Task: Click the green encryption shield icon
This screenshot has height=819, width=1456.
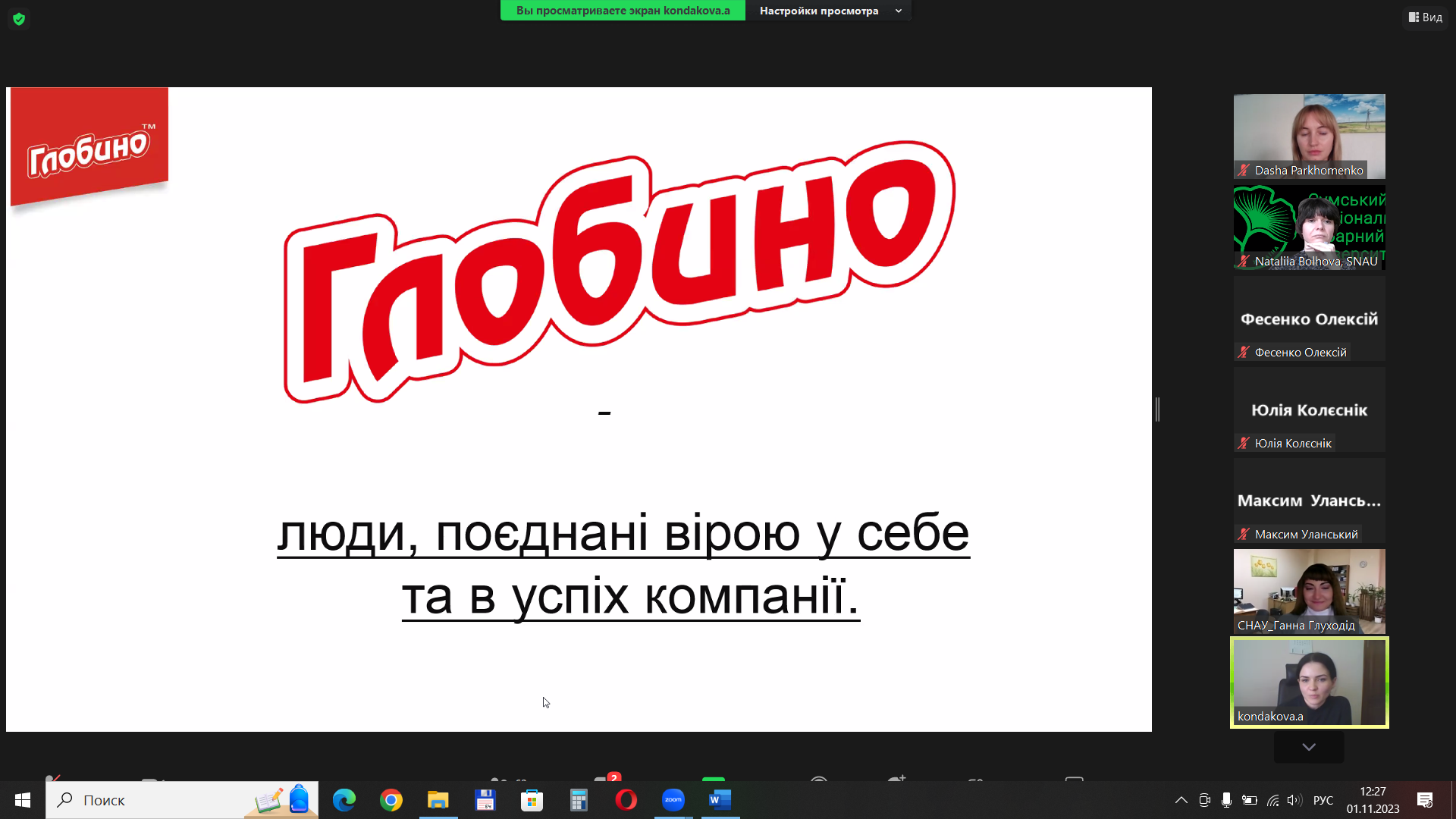Action: 19,19
